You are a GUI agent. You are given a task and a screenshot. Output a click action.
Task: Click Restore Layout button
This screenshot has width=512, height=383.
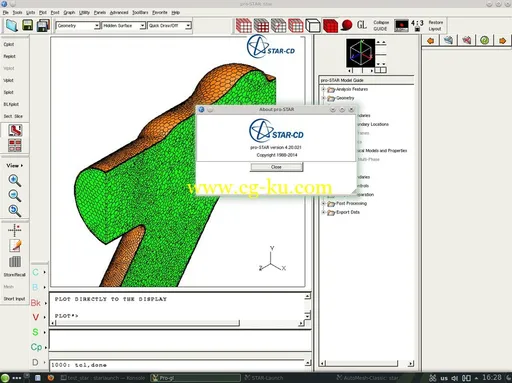(435, 25)
